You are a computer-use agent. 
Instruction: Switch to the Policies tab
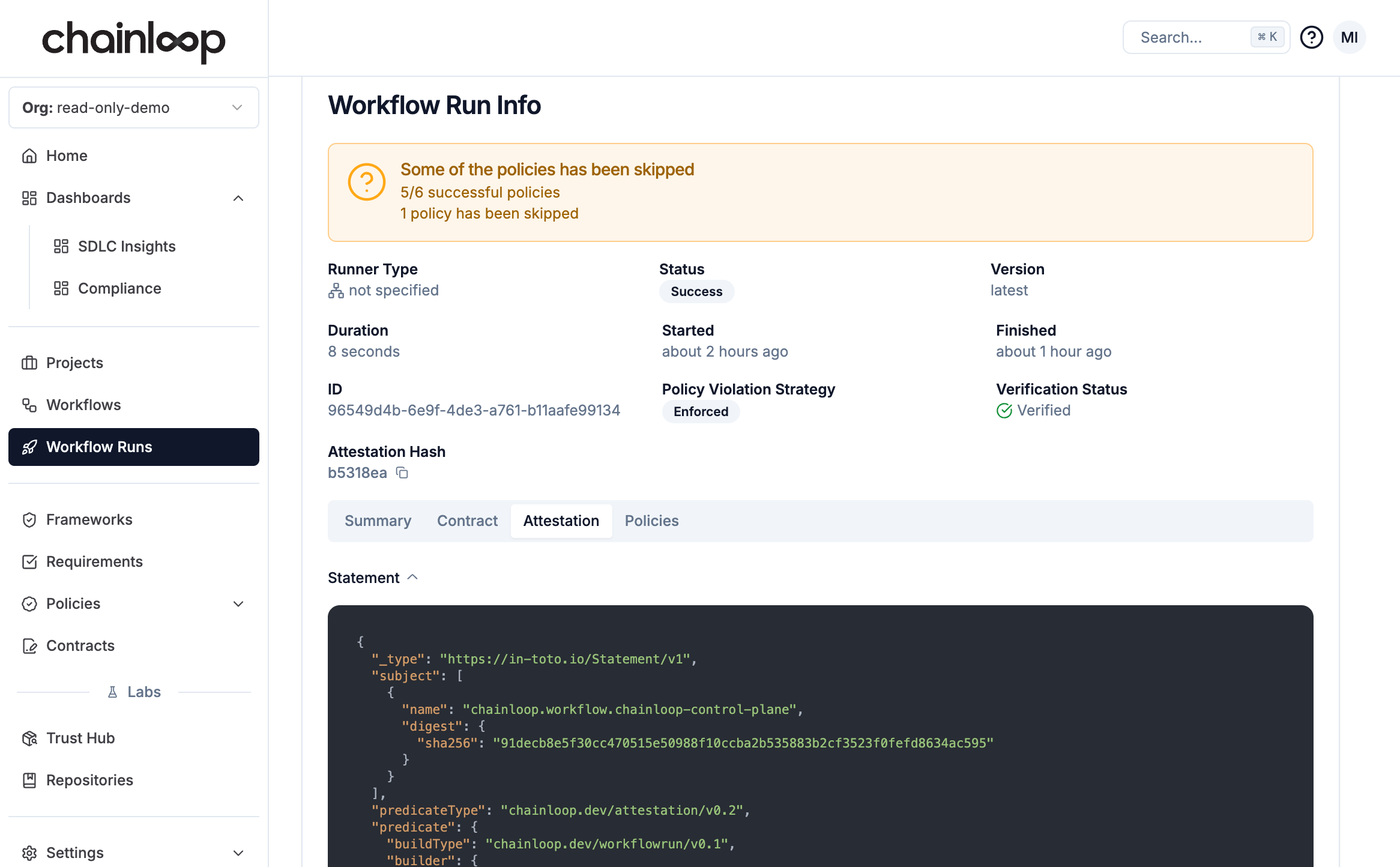[x=651, y=521]
